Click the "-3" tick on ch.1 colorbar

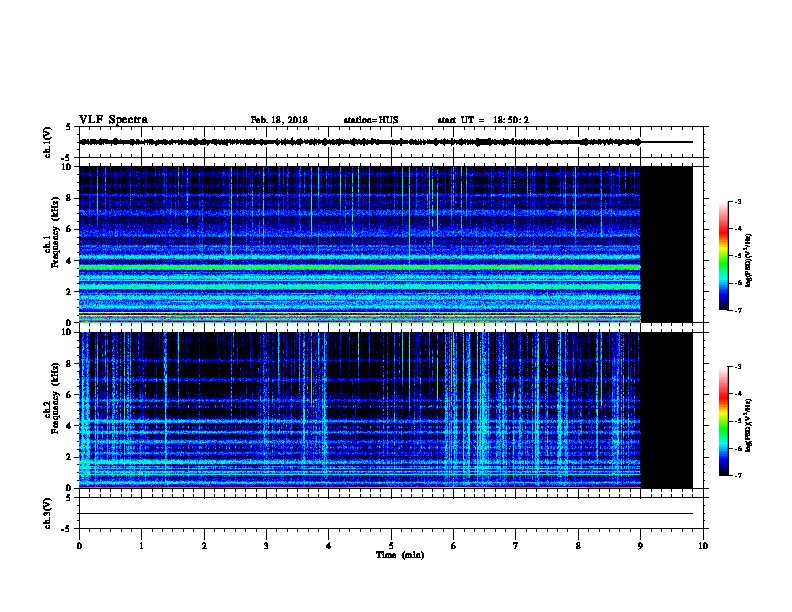tap(737, 202)
